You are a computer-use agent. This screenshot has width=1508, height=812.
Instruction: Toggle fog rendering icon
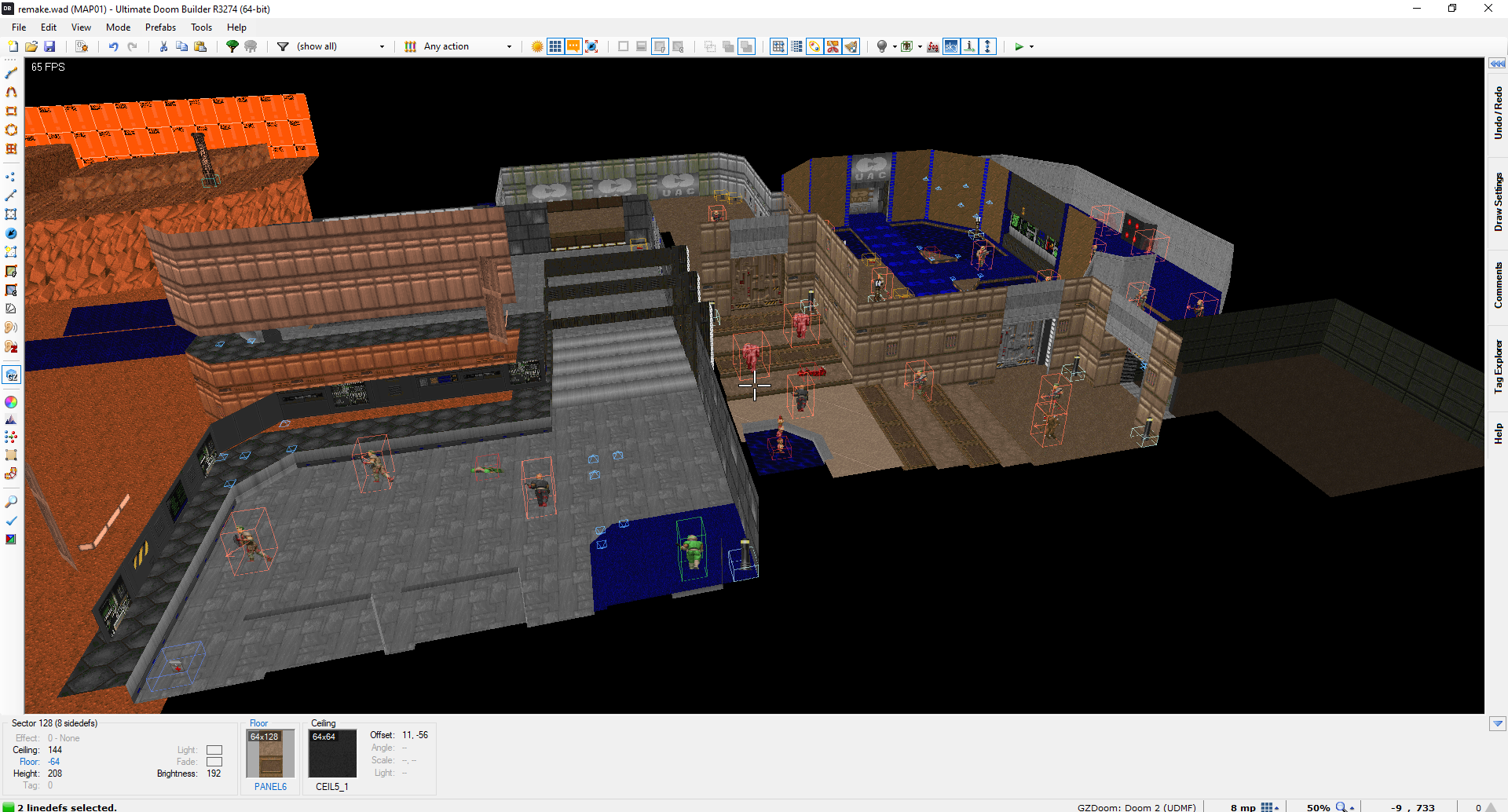pyautogui.click(x=933, y=46)
